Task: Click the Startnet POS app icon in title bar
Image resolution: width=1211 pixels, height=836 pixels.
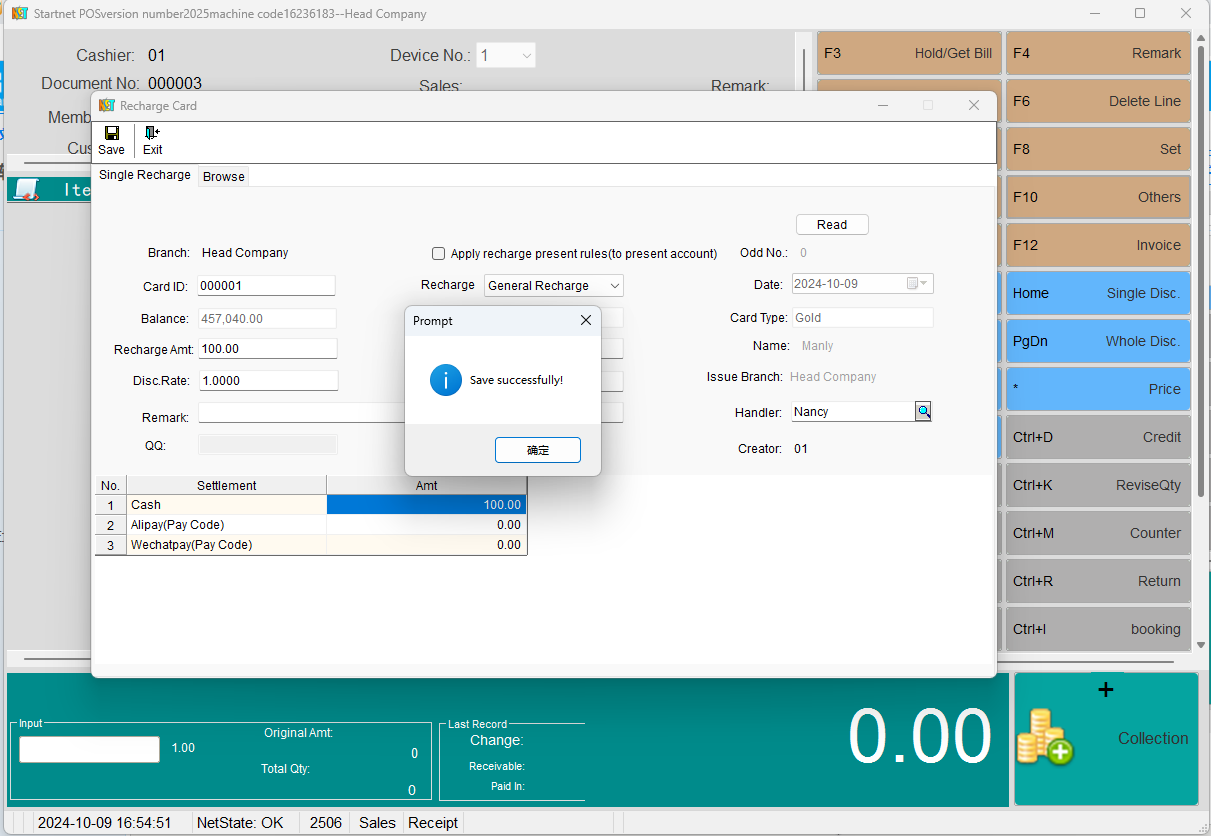Action: pyautogui.click(x=19, y=14)
